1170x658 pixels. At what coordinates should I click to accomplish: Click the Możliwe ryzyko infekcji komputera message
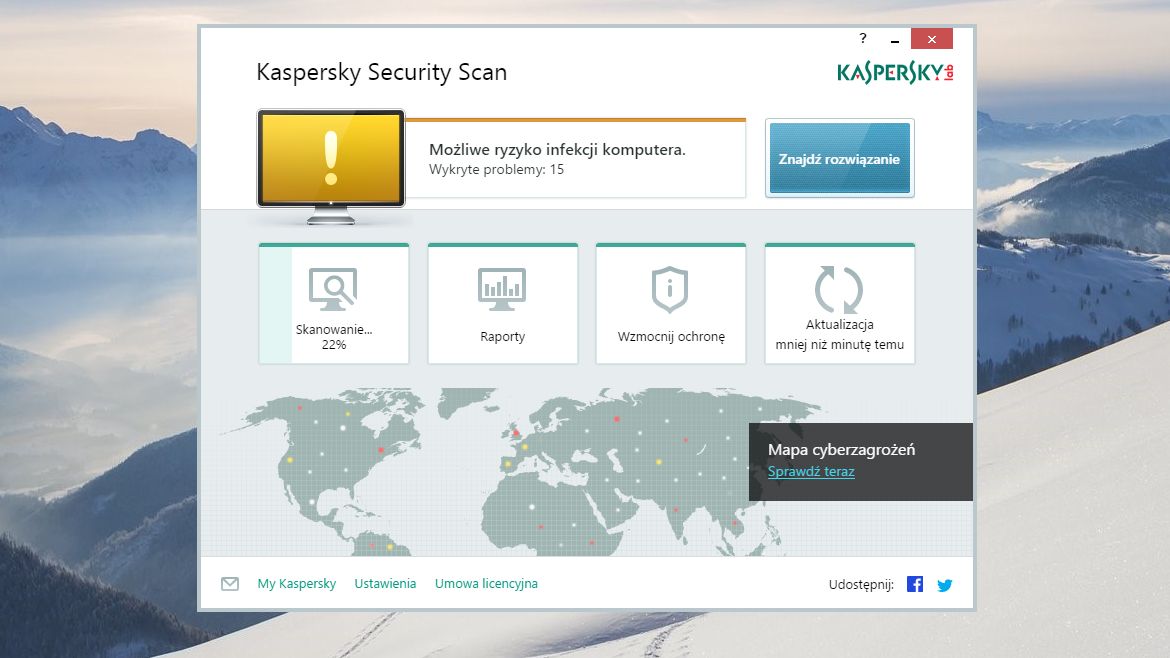coord(557,149)
